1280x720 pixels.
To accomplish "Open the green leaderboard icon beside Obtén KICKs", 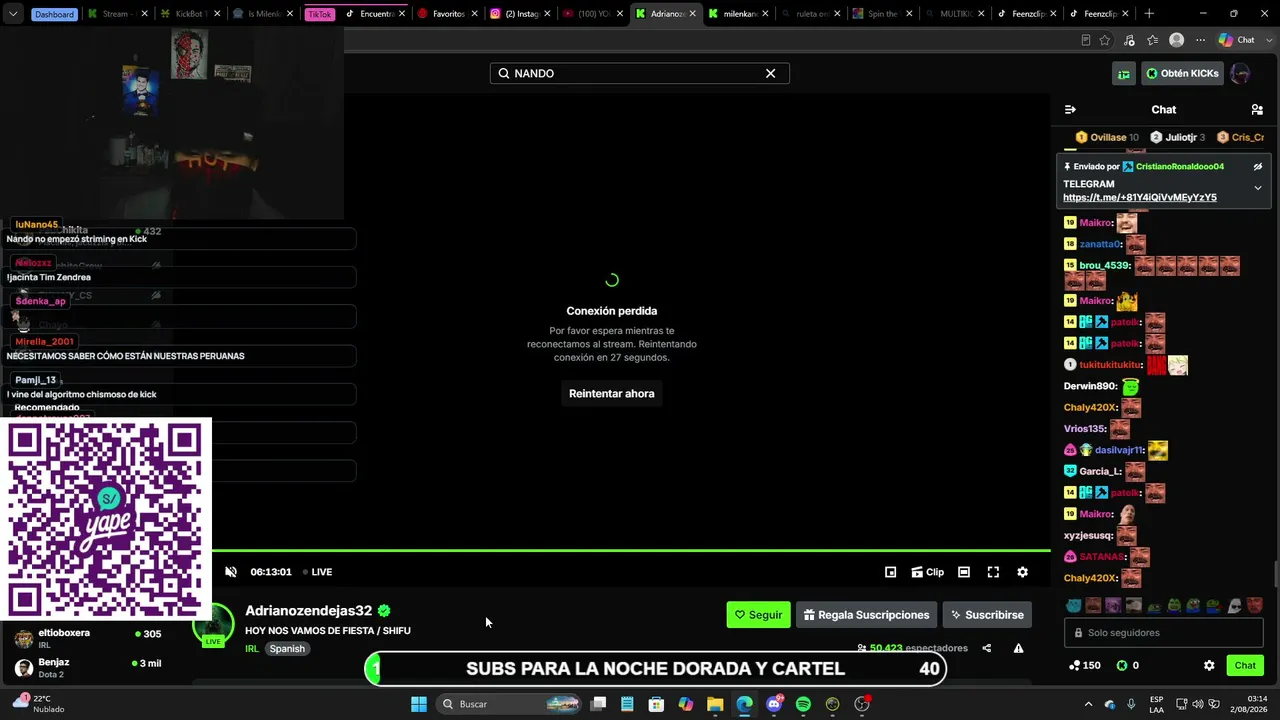I will (x=1124, y=73).
